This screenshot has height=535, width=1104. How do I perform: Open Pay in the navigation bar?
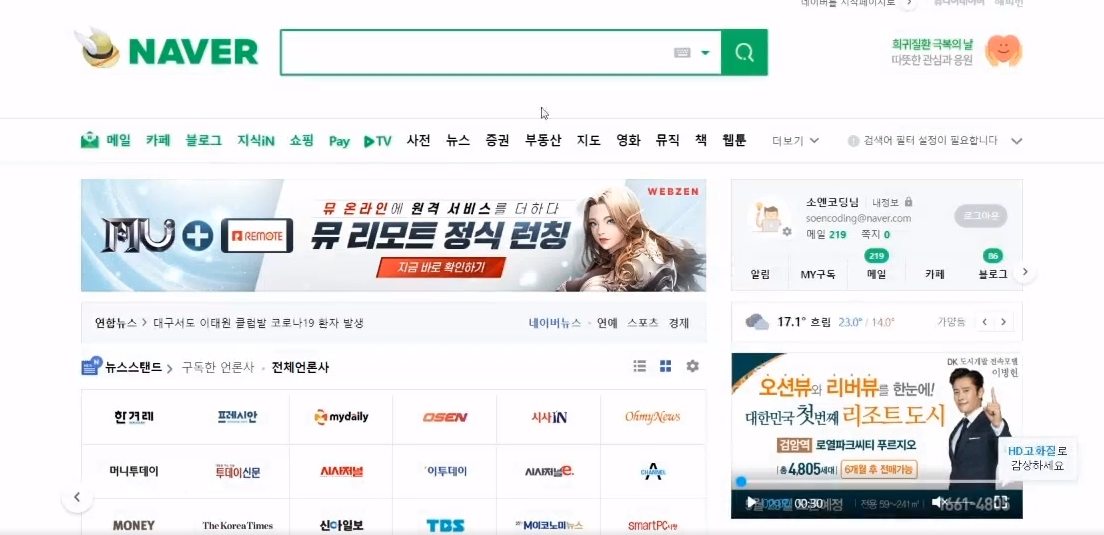[x=339, y=141]
